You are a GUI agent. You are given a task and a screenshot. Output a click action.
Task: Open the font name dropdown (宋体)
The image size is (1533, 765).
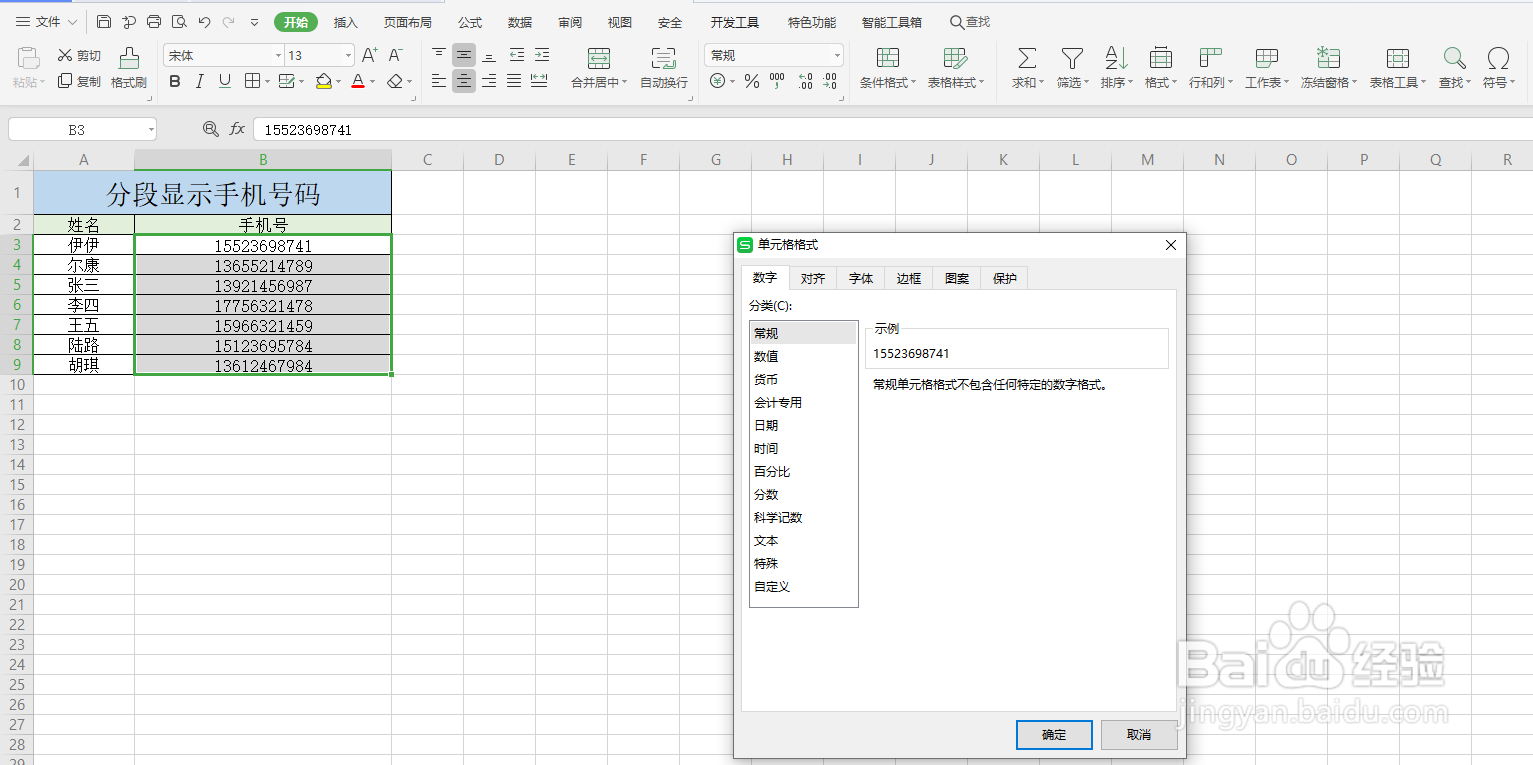click(x=278, y=56)
